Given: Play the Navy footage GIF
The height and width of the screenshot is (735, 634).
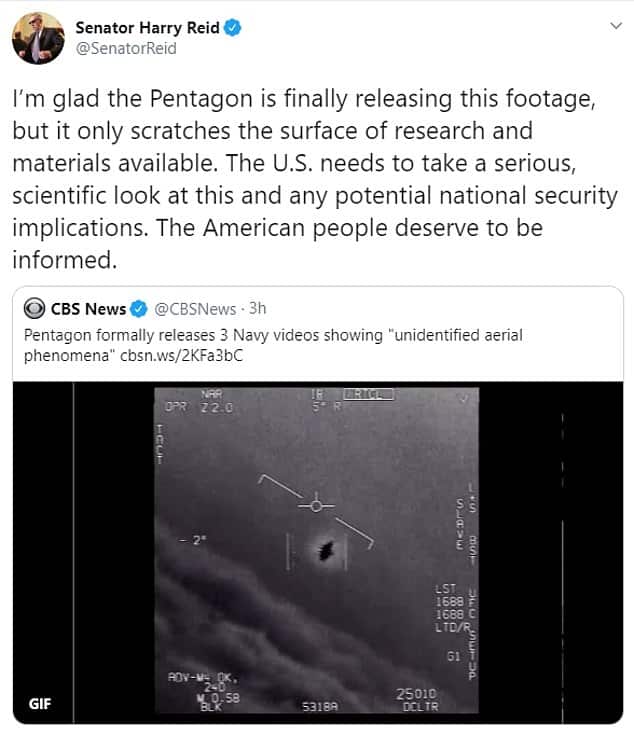Looking at the screenshot, I should [x=318, y=552].
